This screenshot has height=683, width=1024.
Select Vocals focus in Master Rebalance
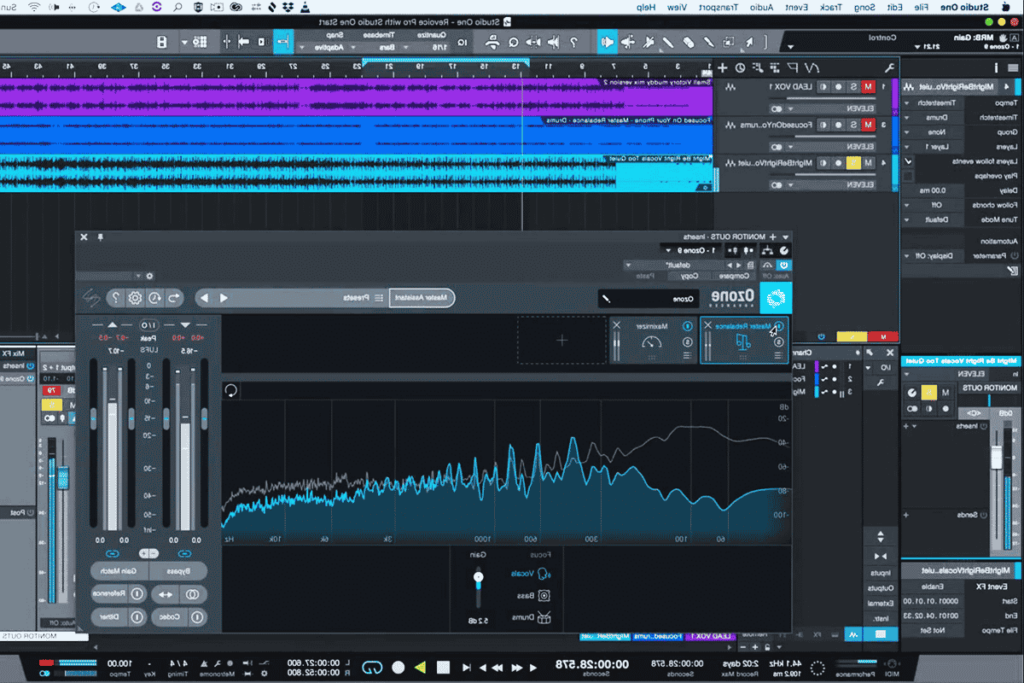[x=531, y=573]
